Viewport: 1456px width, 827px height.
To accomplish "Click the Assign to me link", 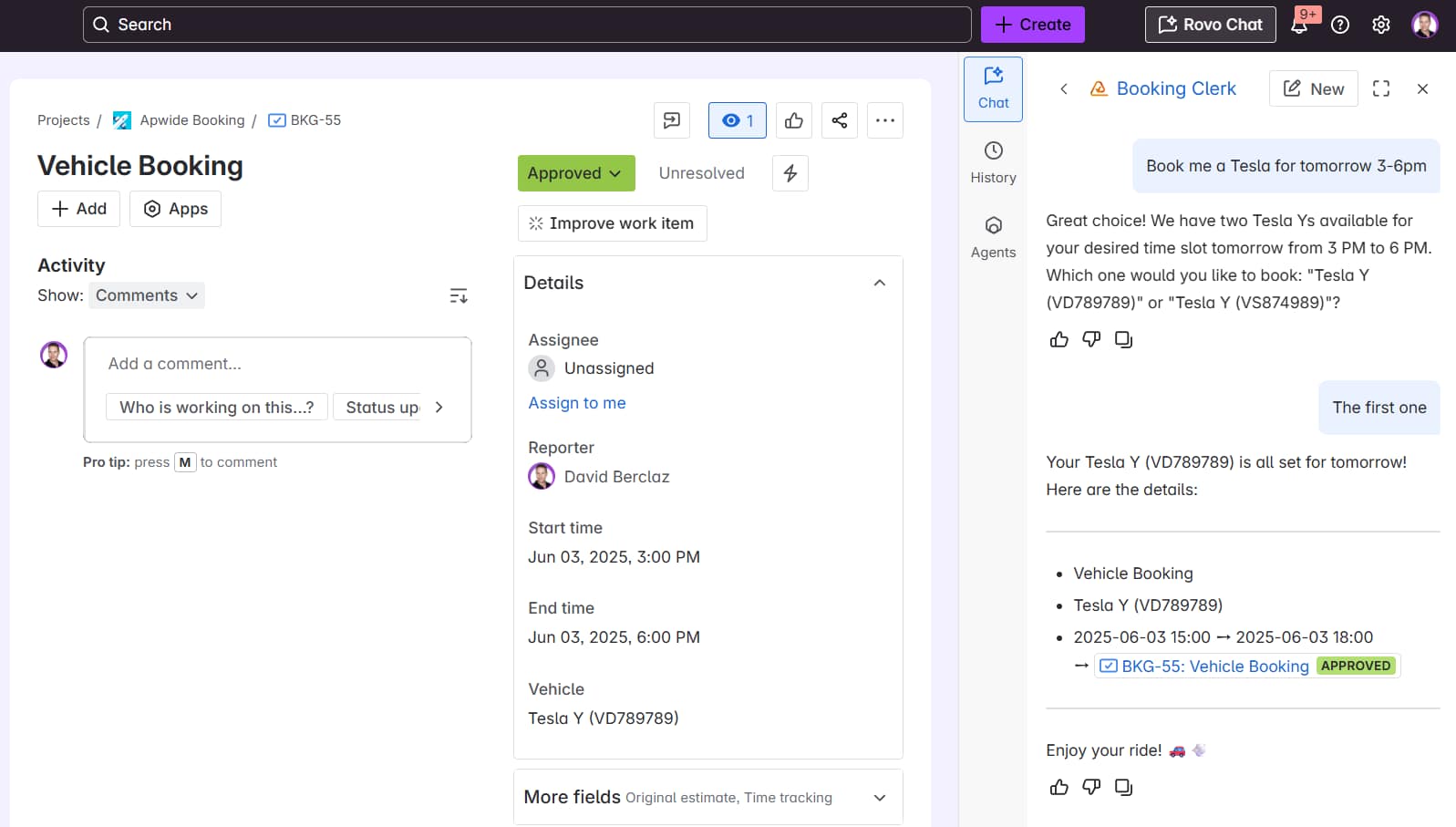I will (x=576, y=403).
